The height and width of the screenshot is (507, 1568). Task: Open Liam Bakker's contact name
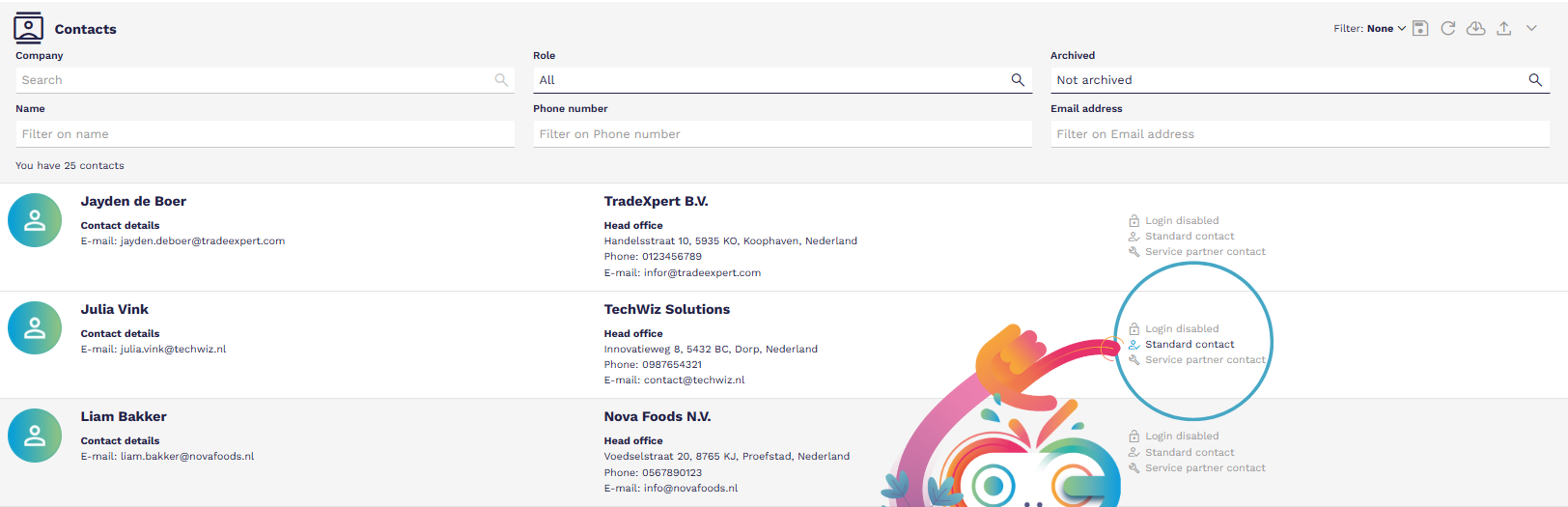point(124,416)
